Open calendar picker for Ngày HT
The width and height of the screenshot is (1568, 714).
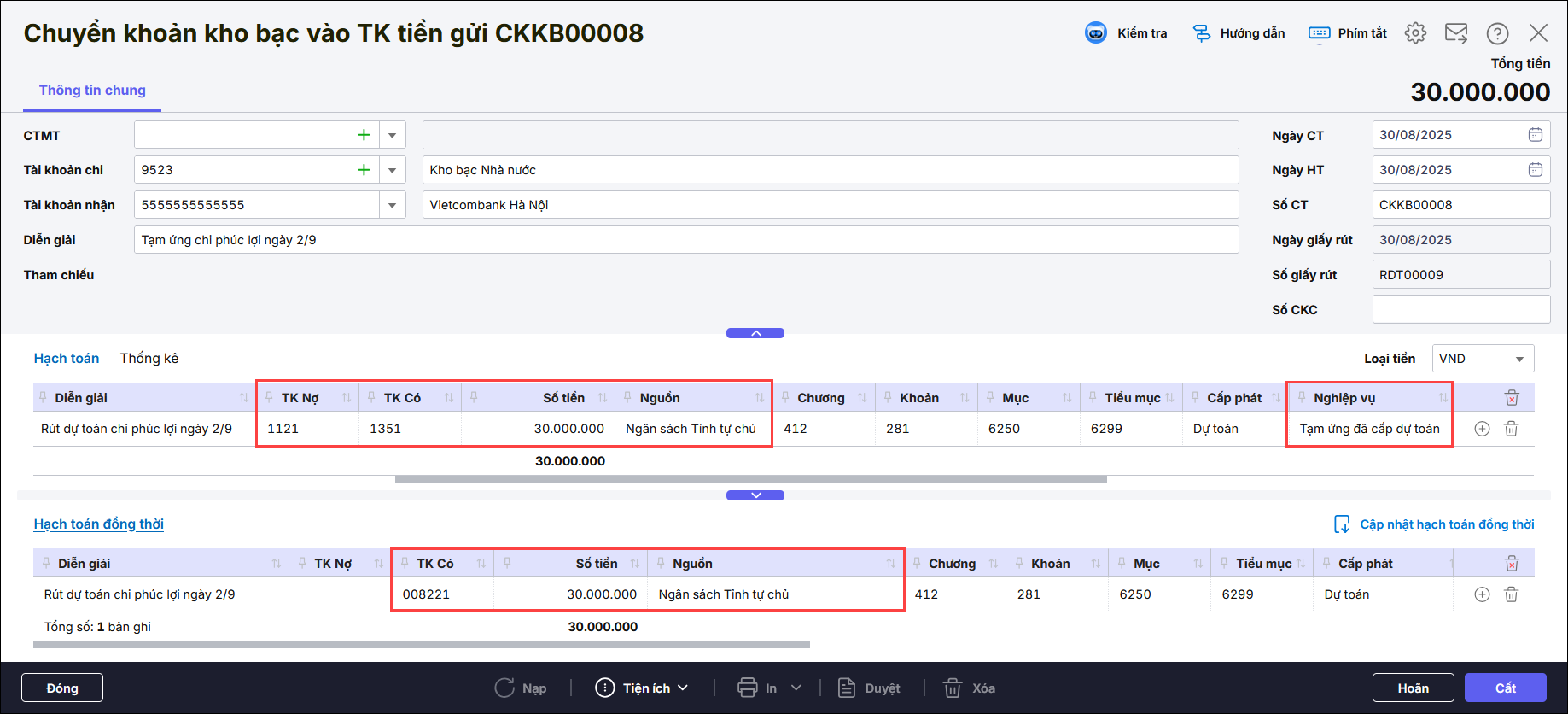point(1535,170)
